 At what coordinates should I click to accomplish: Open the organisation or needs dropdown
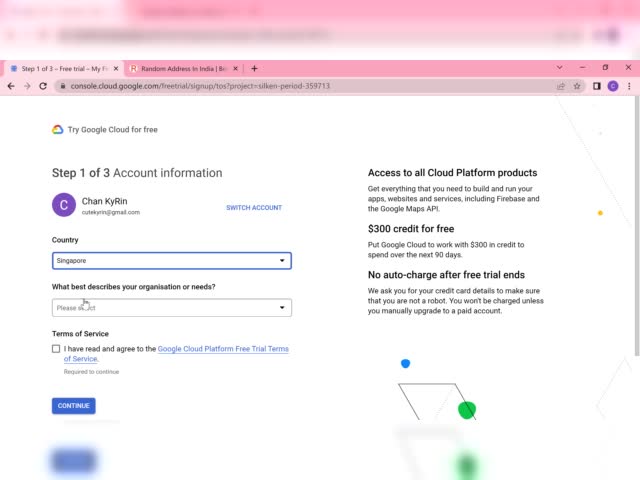pos(172,308)
